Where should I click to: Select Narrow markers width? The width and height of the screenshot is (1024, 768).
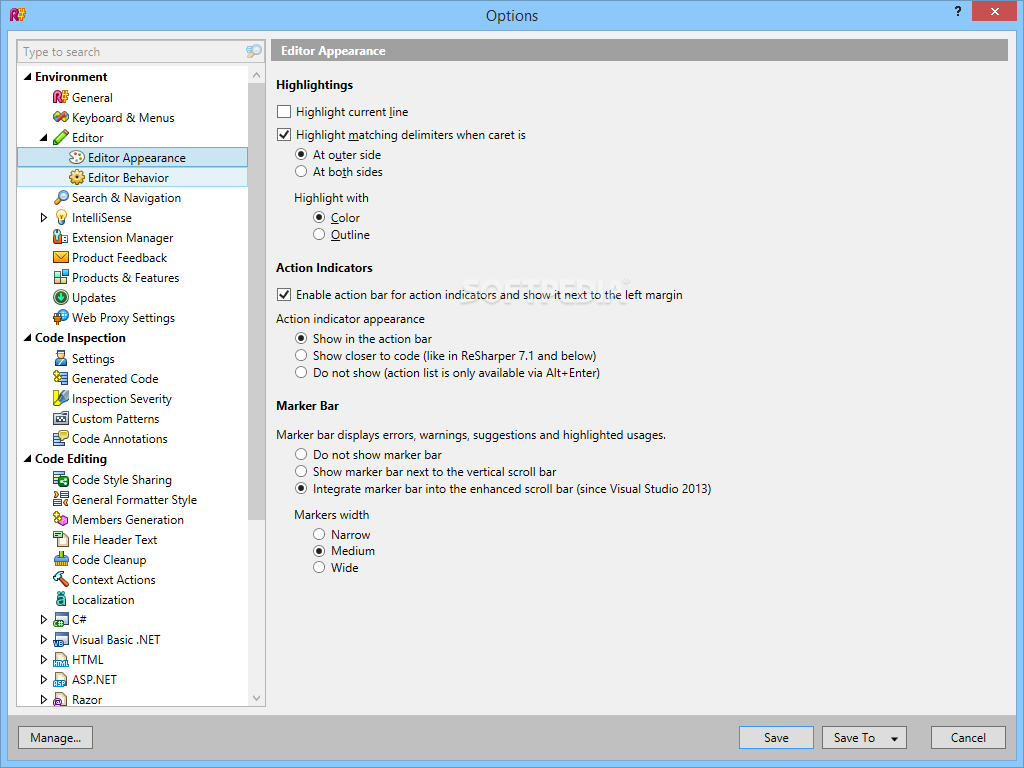(319, 535)
